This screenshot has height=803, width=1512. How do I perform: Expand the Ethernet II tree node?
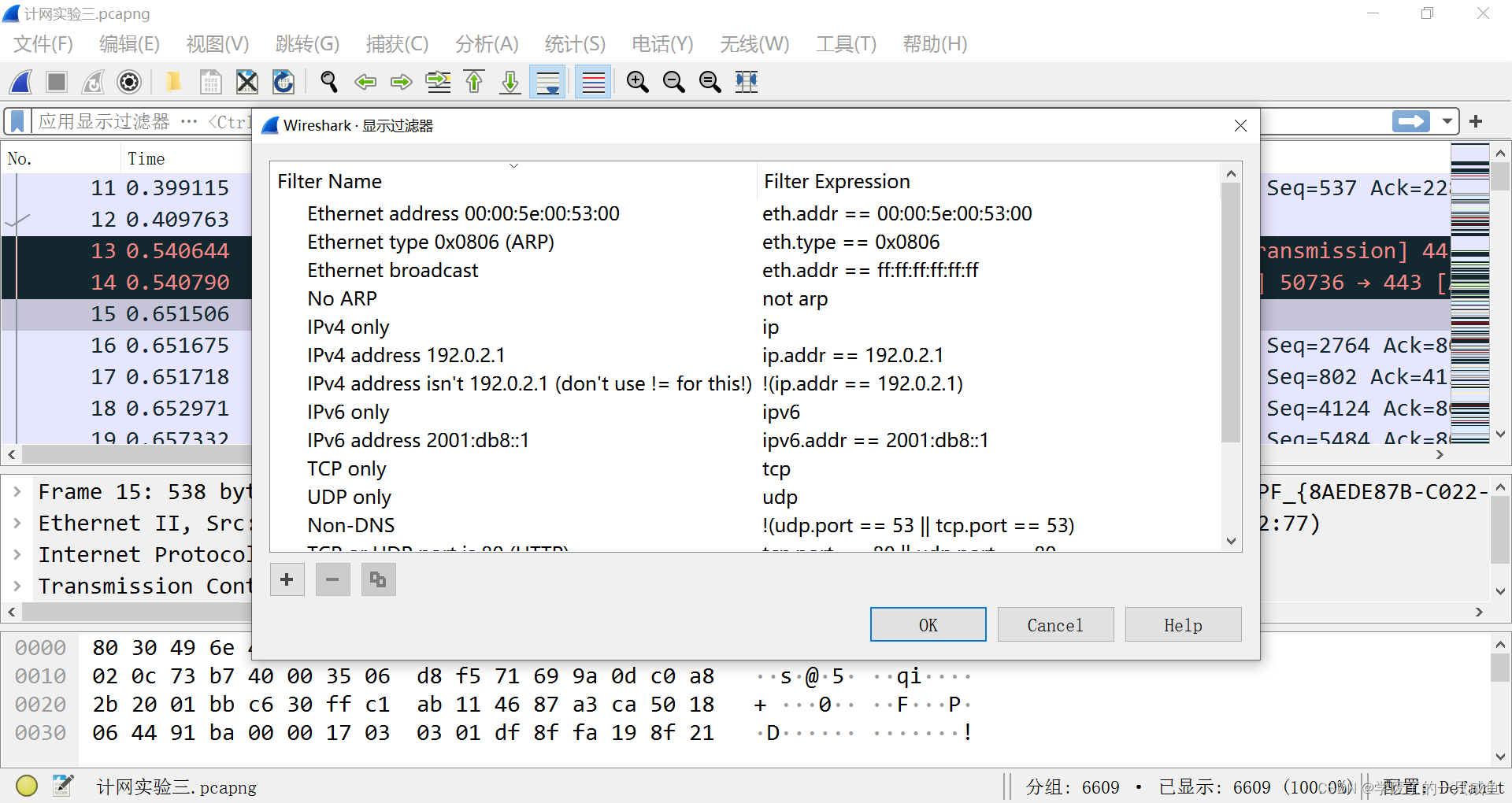pos(17,523)
